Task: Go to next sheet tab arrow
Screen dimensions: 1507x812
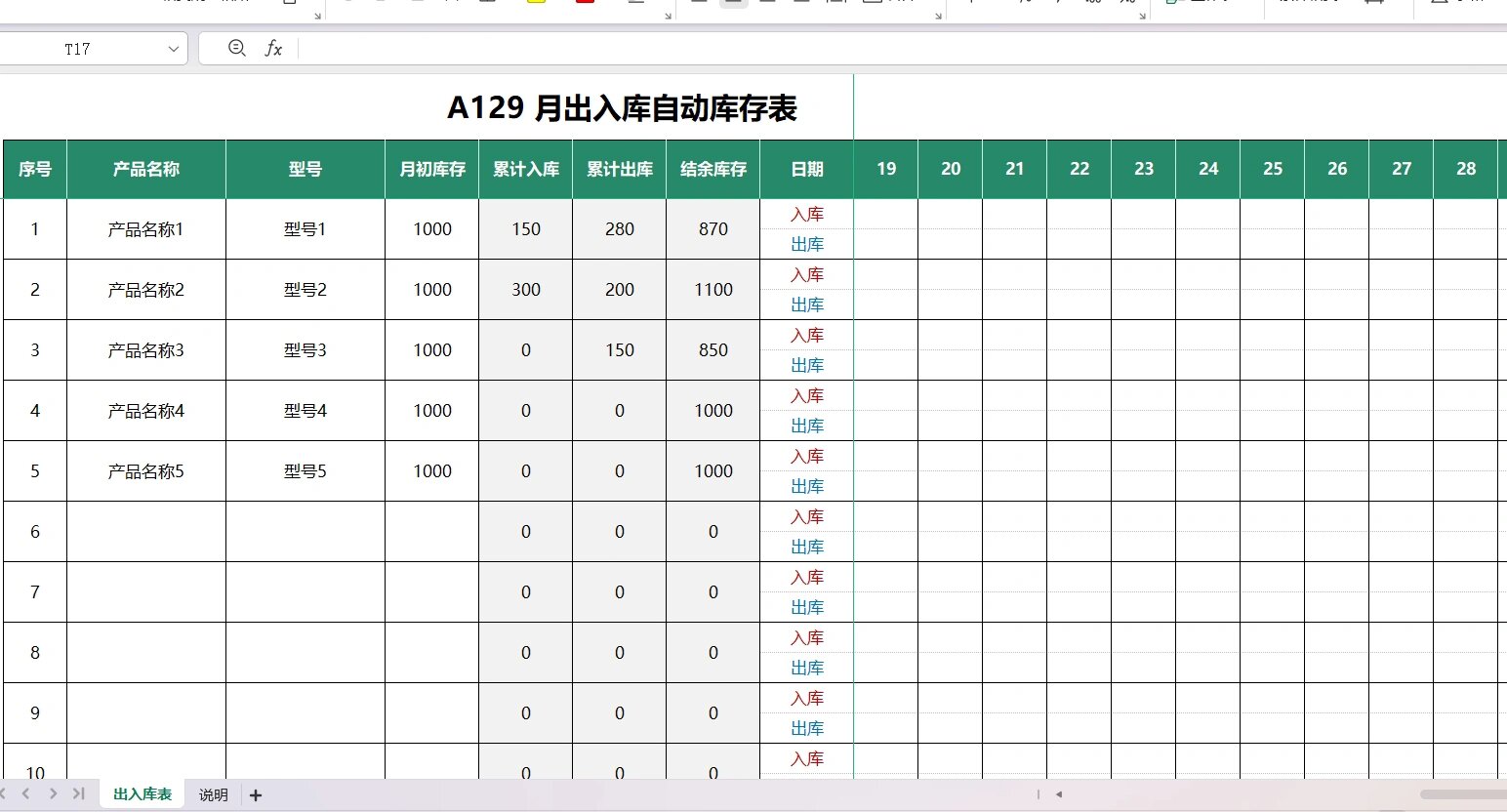Action: [x=53, y=793]
